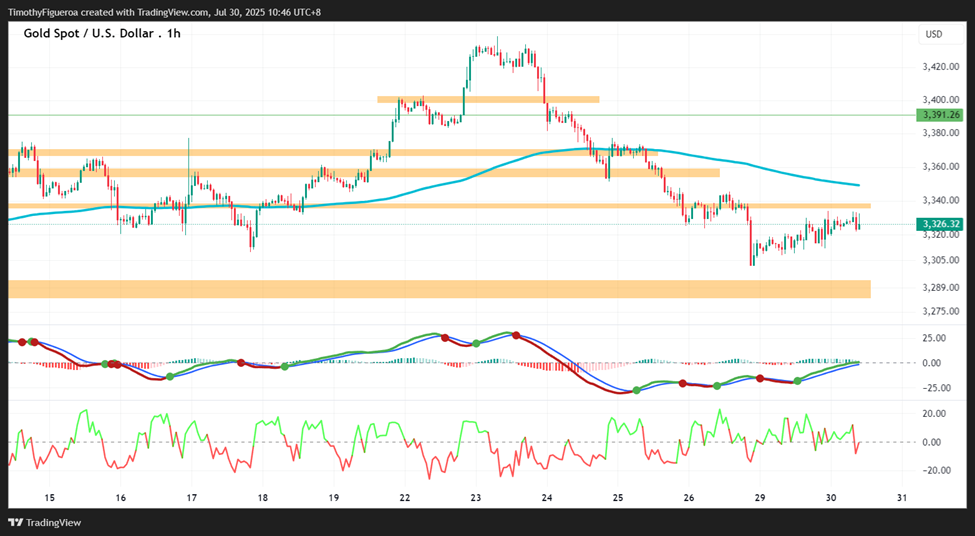Select the current price label 3,326.32
The width and height of the screenshot is (975, 536).
click(x=939, y=224)
